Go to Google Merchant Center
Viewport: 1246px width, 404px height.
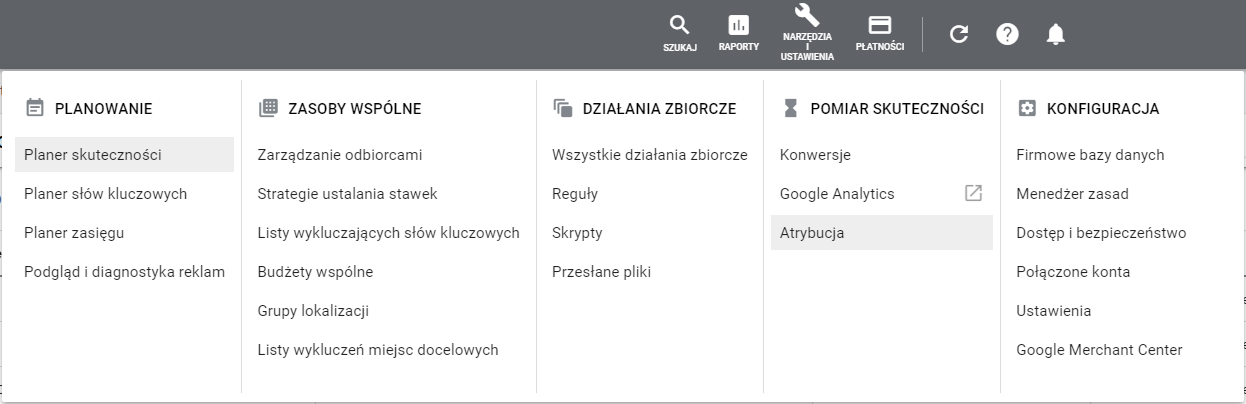click(1099, 350)
